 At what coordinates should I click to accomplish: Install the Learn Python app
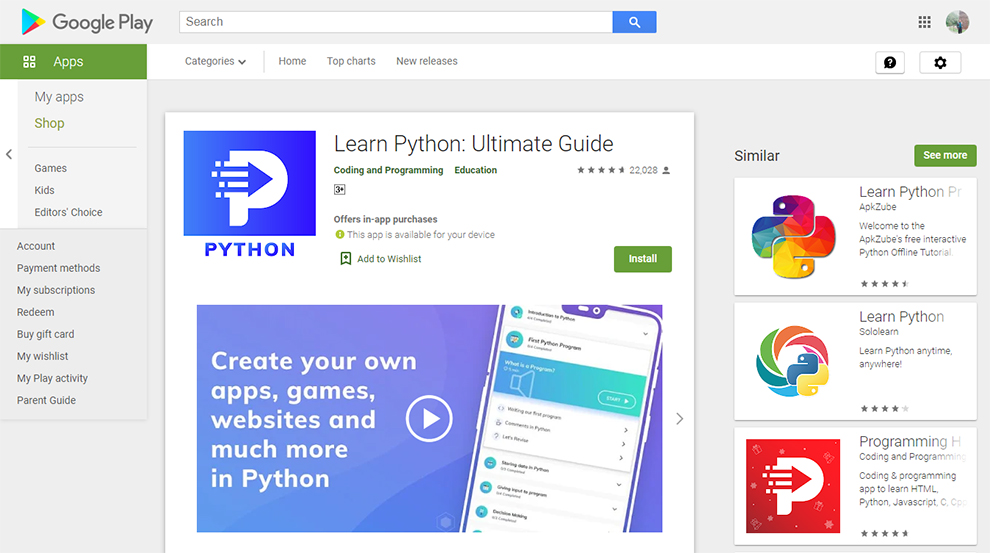click(643, 259)
